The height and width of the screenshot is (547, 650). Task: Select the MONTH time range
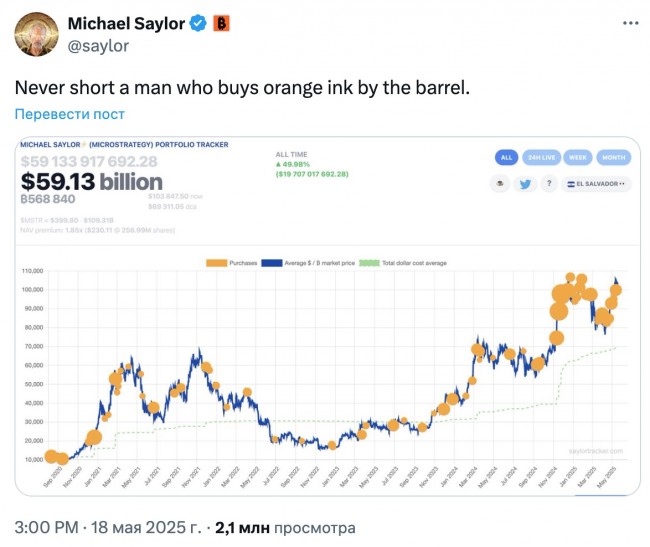pos(614,157)
